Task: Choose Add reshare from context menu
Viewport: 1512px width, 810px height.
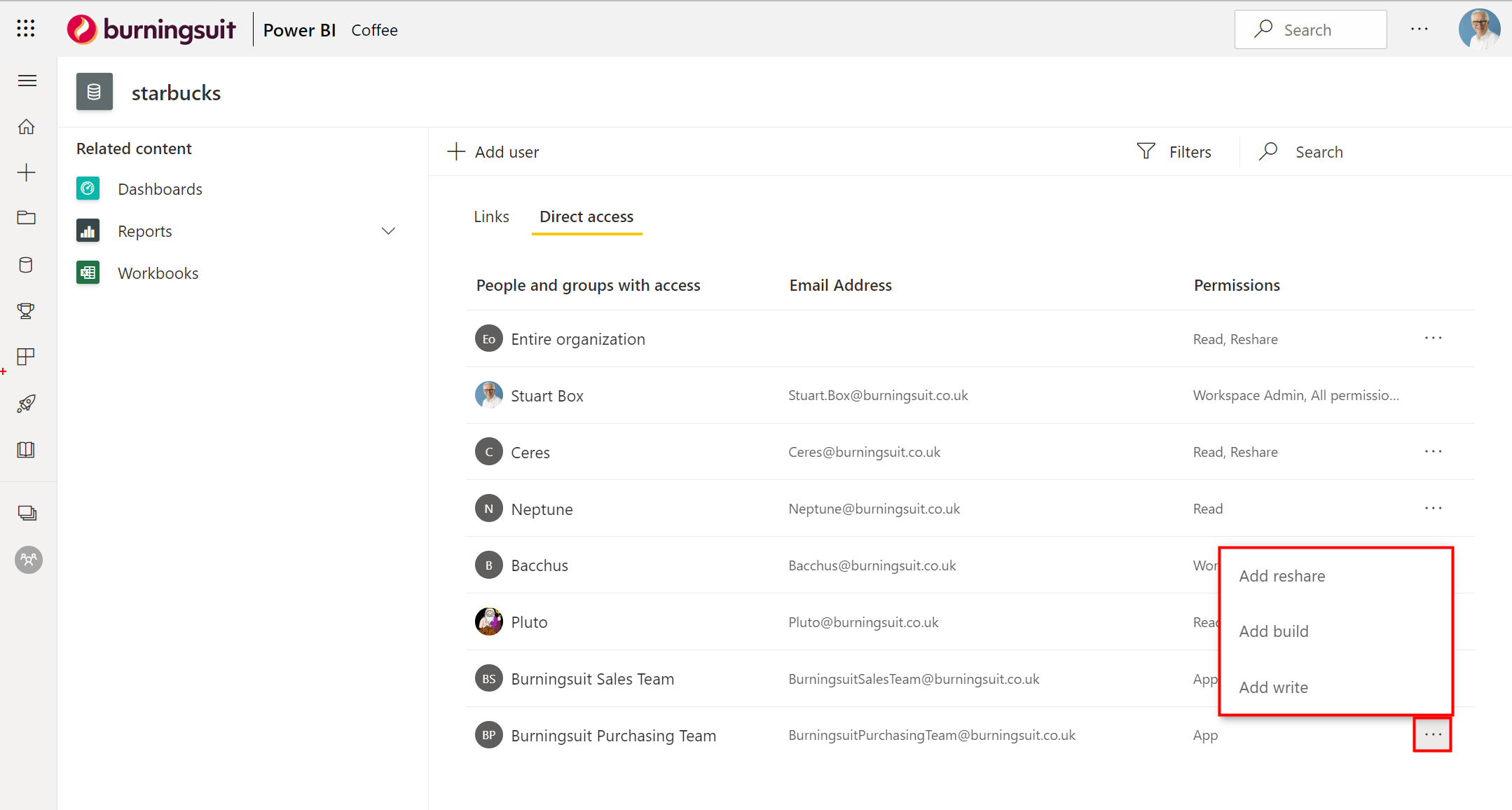Action: (1281, 576)
